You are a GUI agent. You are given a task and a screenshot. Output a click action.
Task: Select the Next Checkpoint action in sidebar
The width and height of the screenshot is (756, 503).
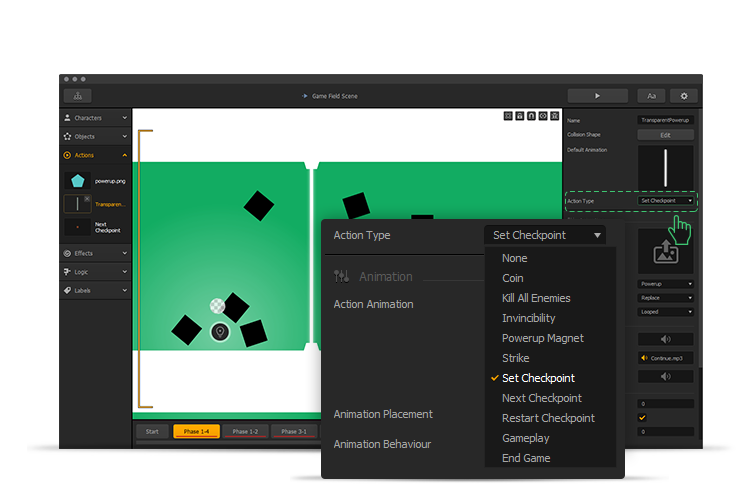pos(95,227)
